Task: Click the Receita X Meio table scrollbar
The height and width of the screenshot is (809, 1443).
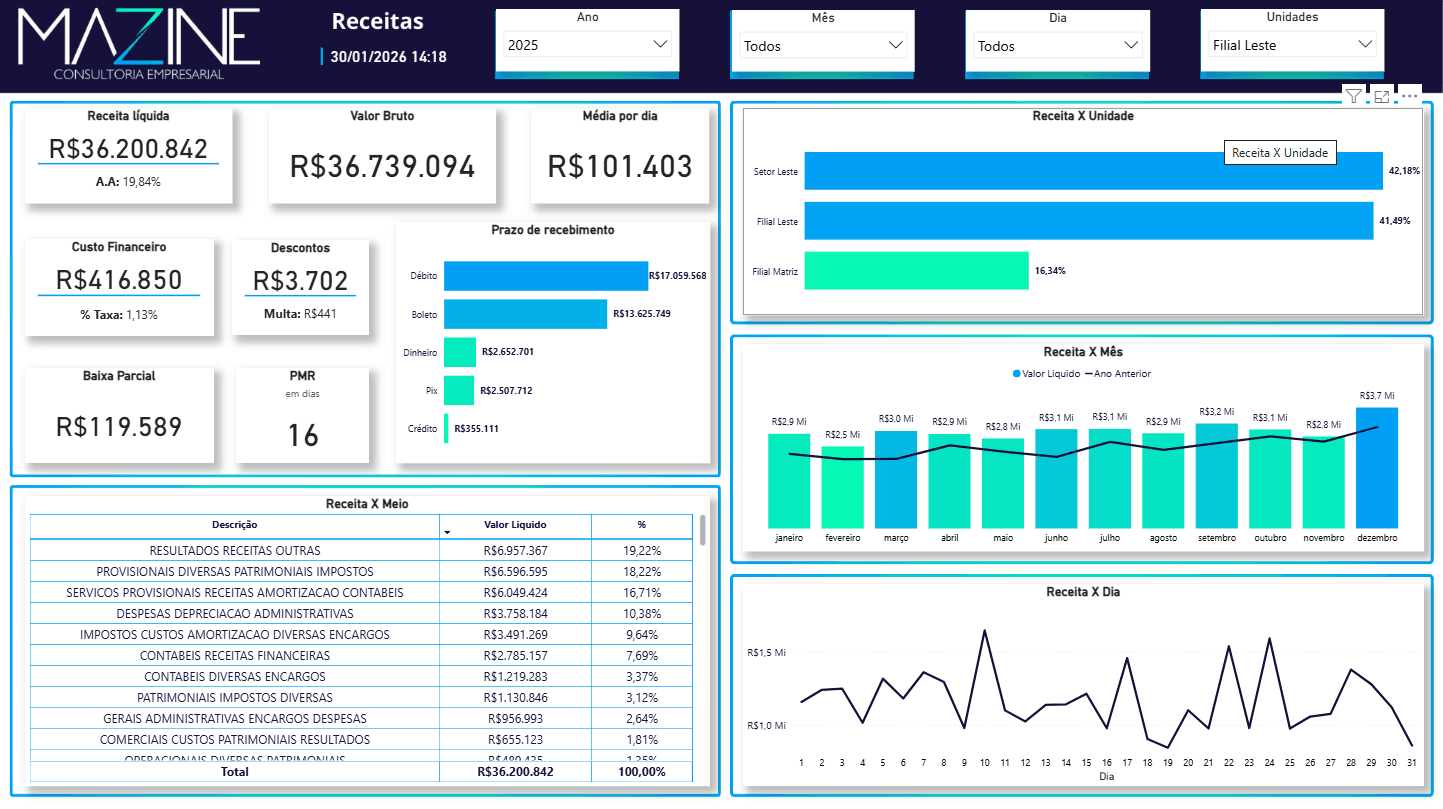Action: 702,531
